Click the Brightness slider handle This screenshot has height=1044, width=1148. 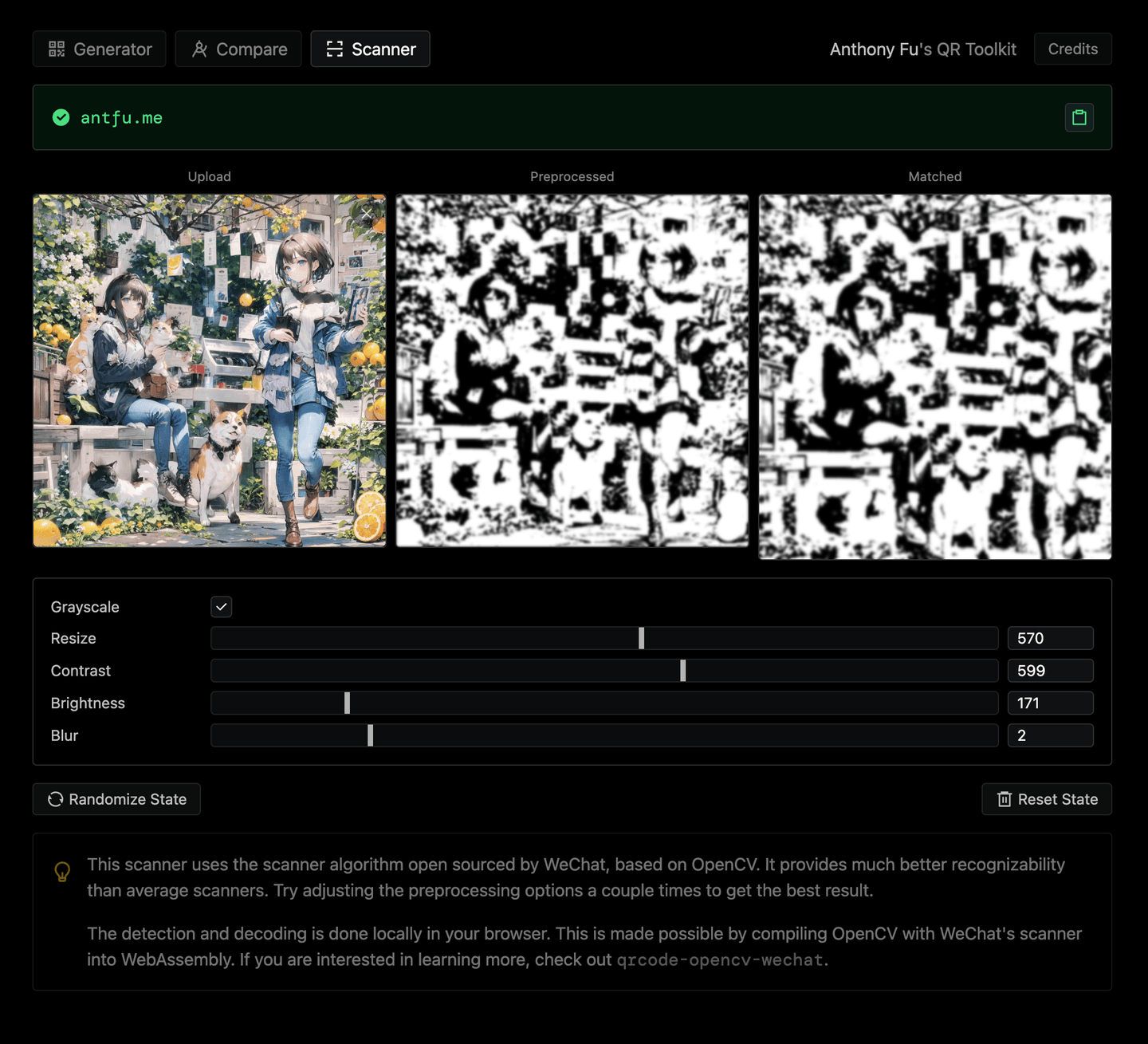click(347, 703)
